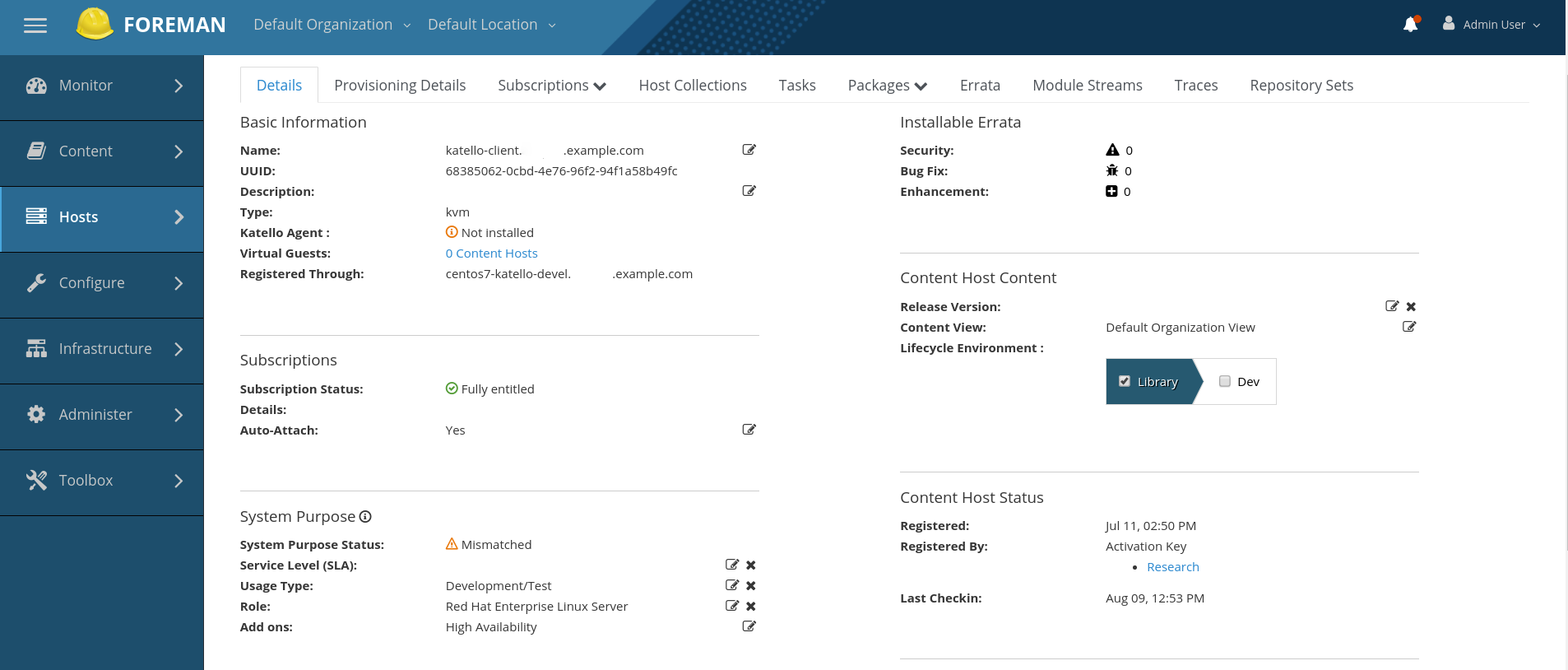Edit the Add ons value
Image resolution: width=1568 pixels, height=670 pixels.
749,626
